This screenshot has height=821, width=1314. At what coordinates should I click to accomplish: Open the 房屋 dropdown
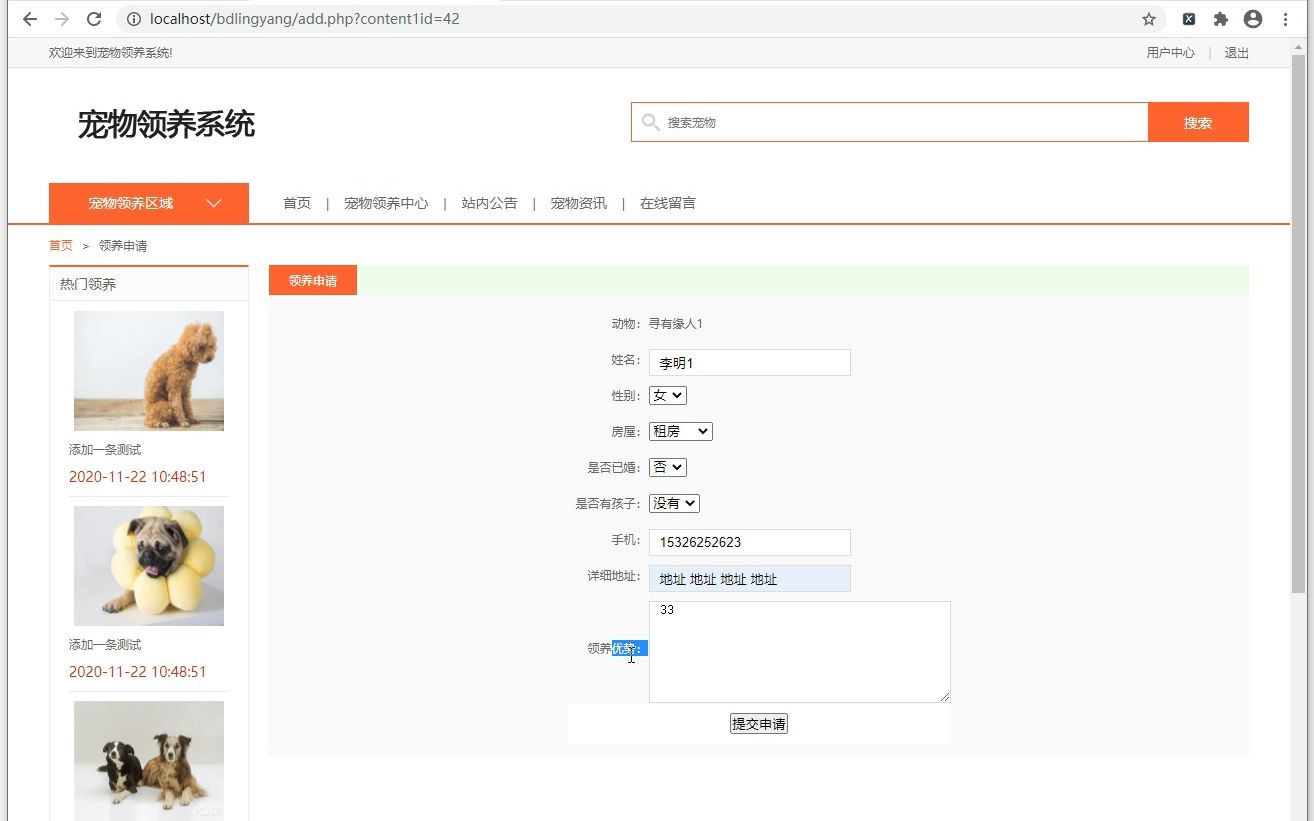click(681, 431)
